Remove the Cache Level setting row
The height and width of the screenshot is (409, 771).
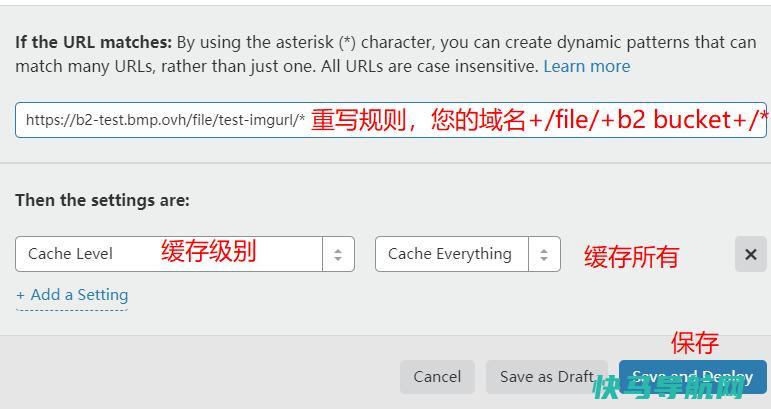click(750, 254)
